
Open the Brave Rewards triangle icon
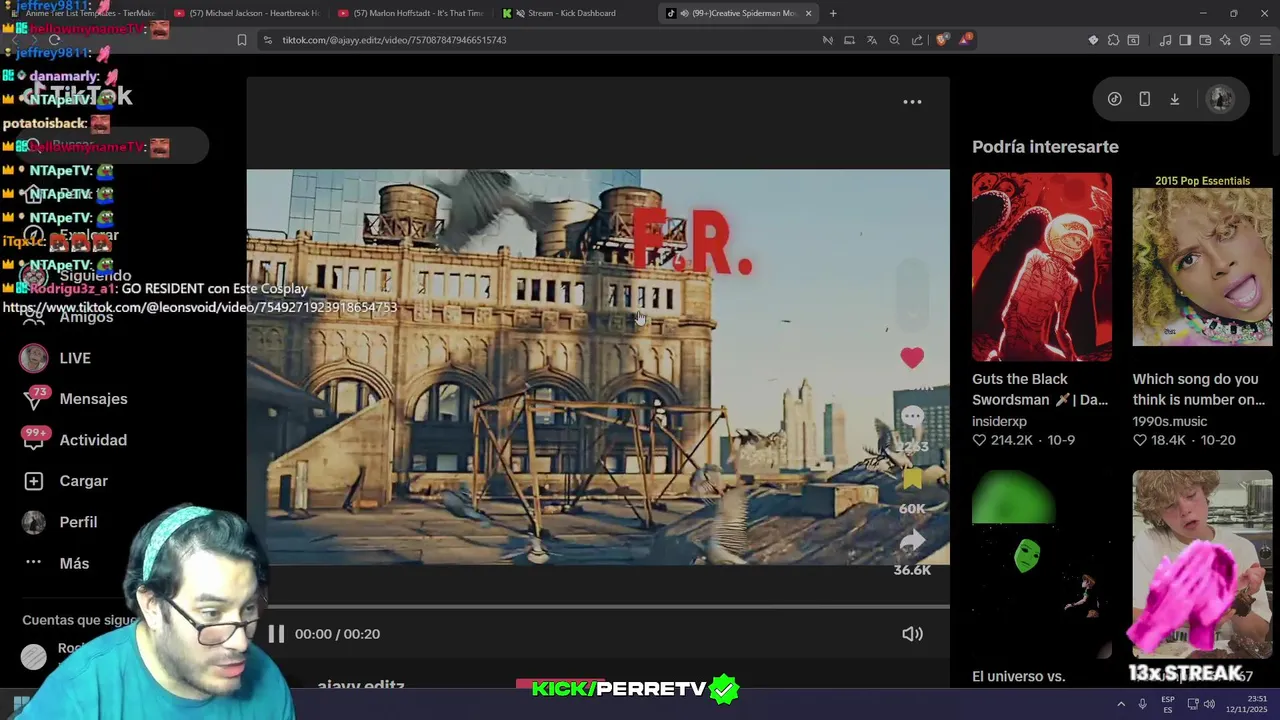point(965,40)
